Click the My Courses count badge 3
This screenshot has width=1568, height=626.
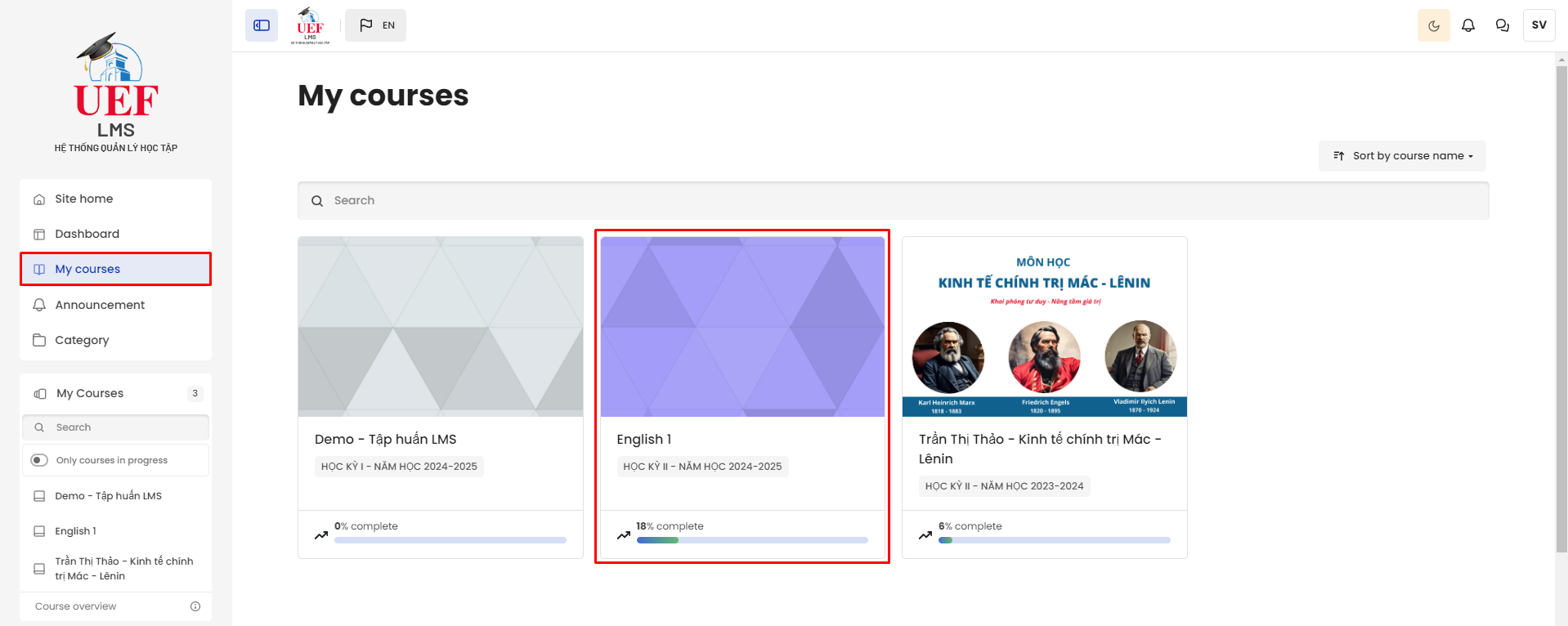[195, 393]
